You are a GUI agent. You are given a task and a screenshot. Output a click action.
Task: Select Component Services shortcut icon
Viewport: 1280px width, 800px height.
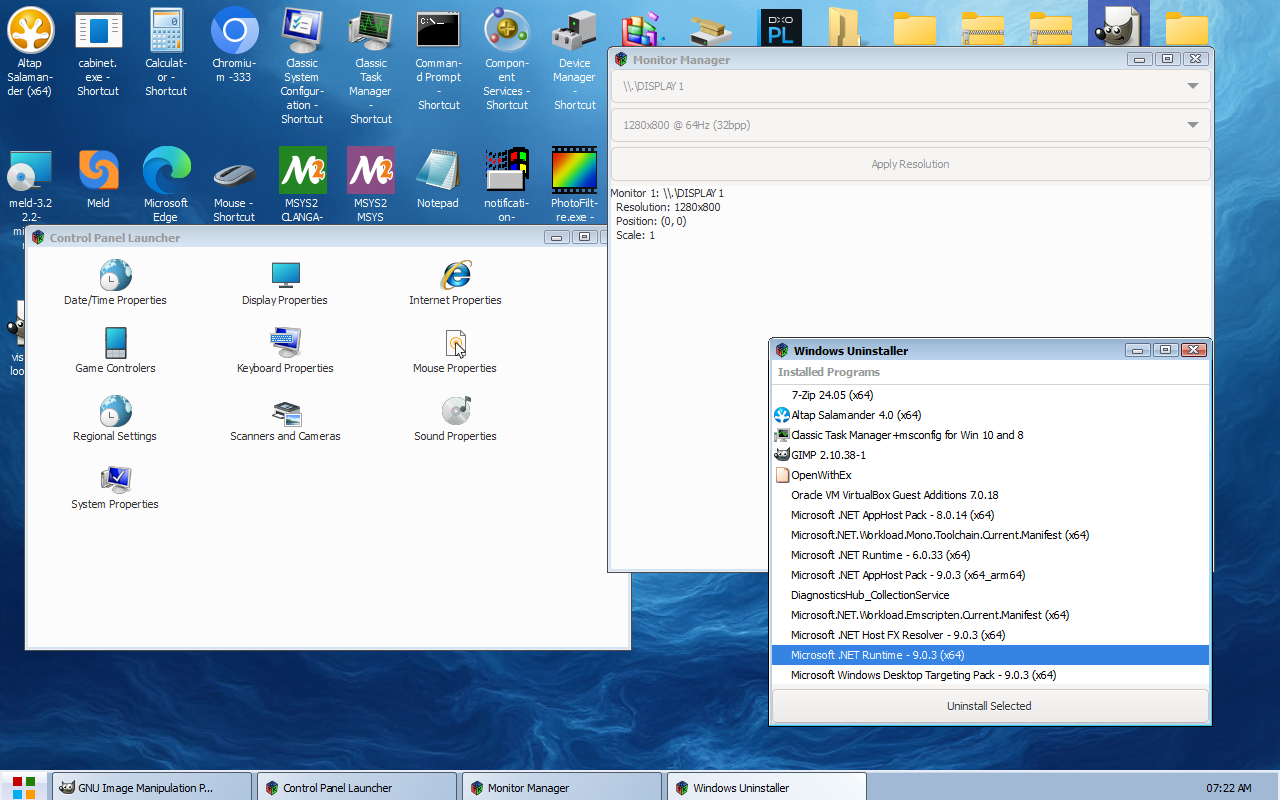coord(507,59)
